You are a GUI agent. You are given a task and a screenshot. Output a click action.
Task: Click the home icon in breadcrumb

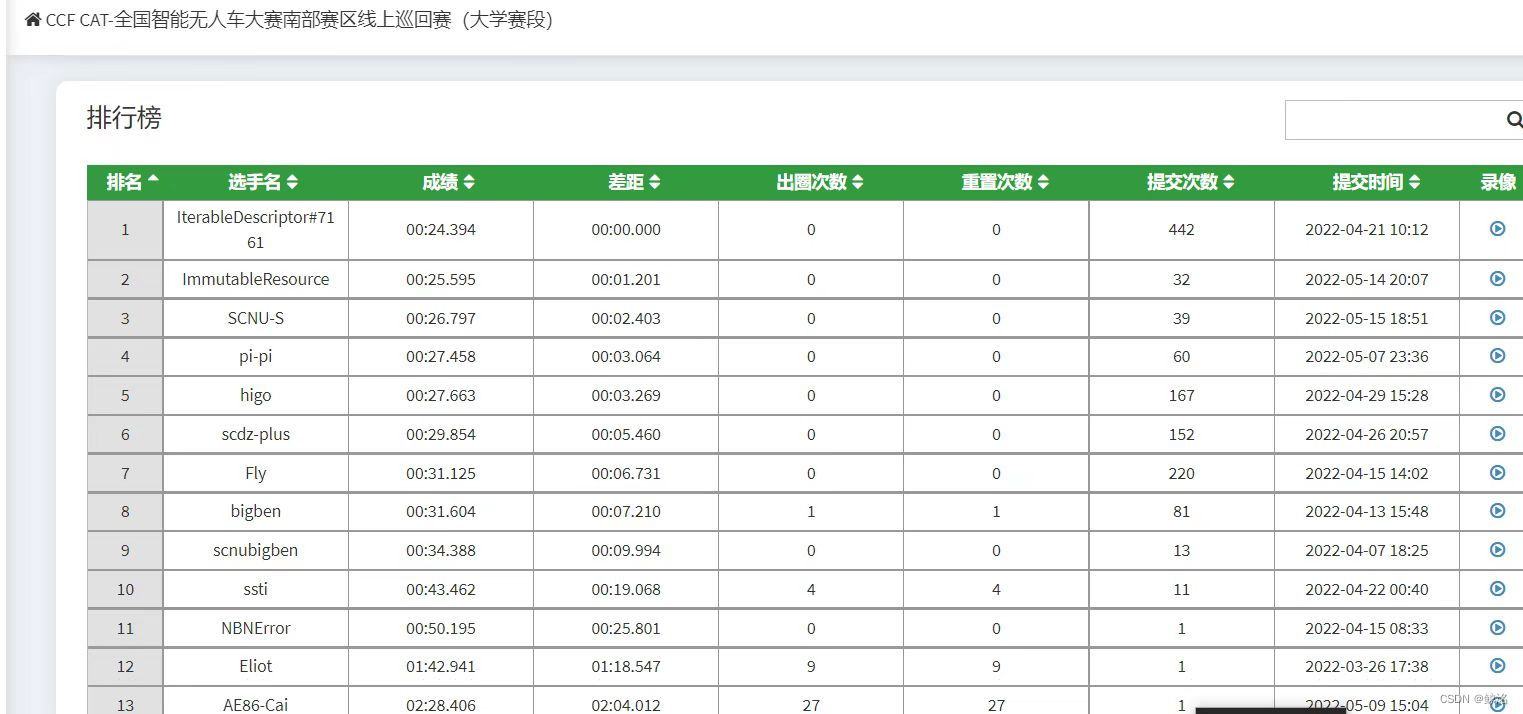pyautogui.click(x=33, y=19)
